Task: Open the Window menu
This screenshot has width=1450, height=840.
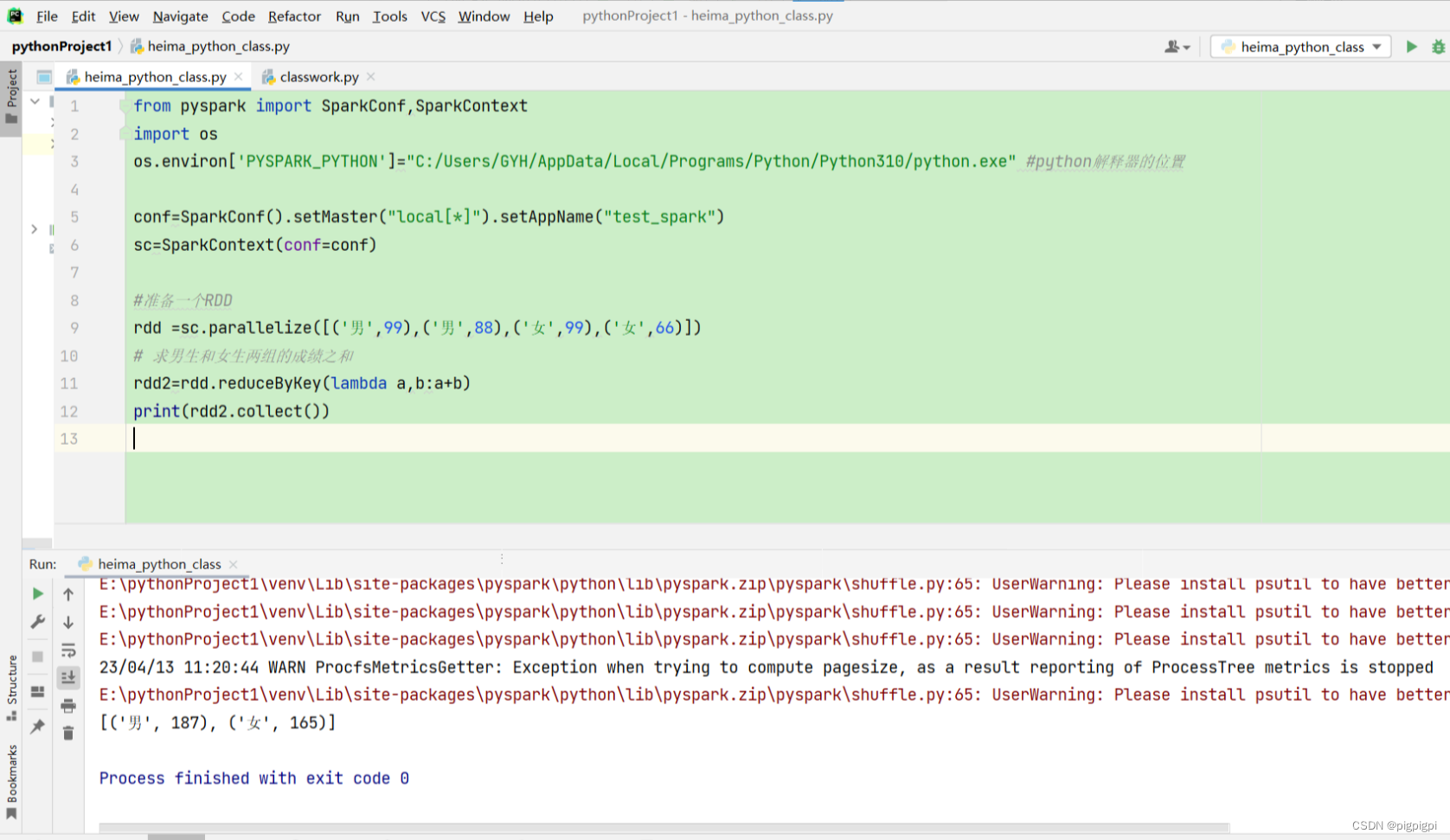Action: 484,16
